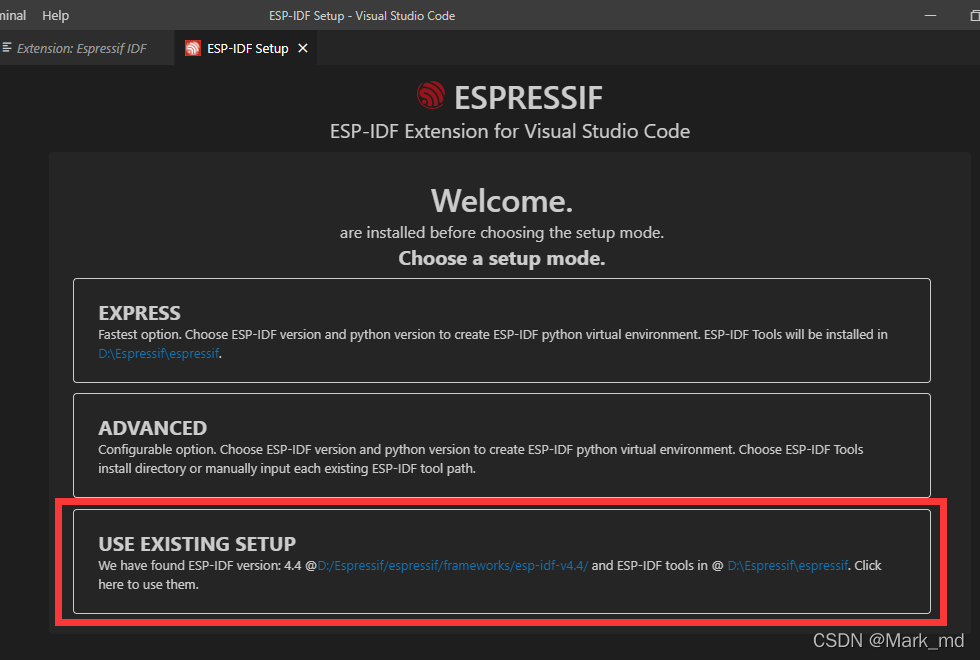Choose the USE EXISTING SETUP option
The height and width of the screenshot is (660, 980).
[502, 561]
